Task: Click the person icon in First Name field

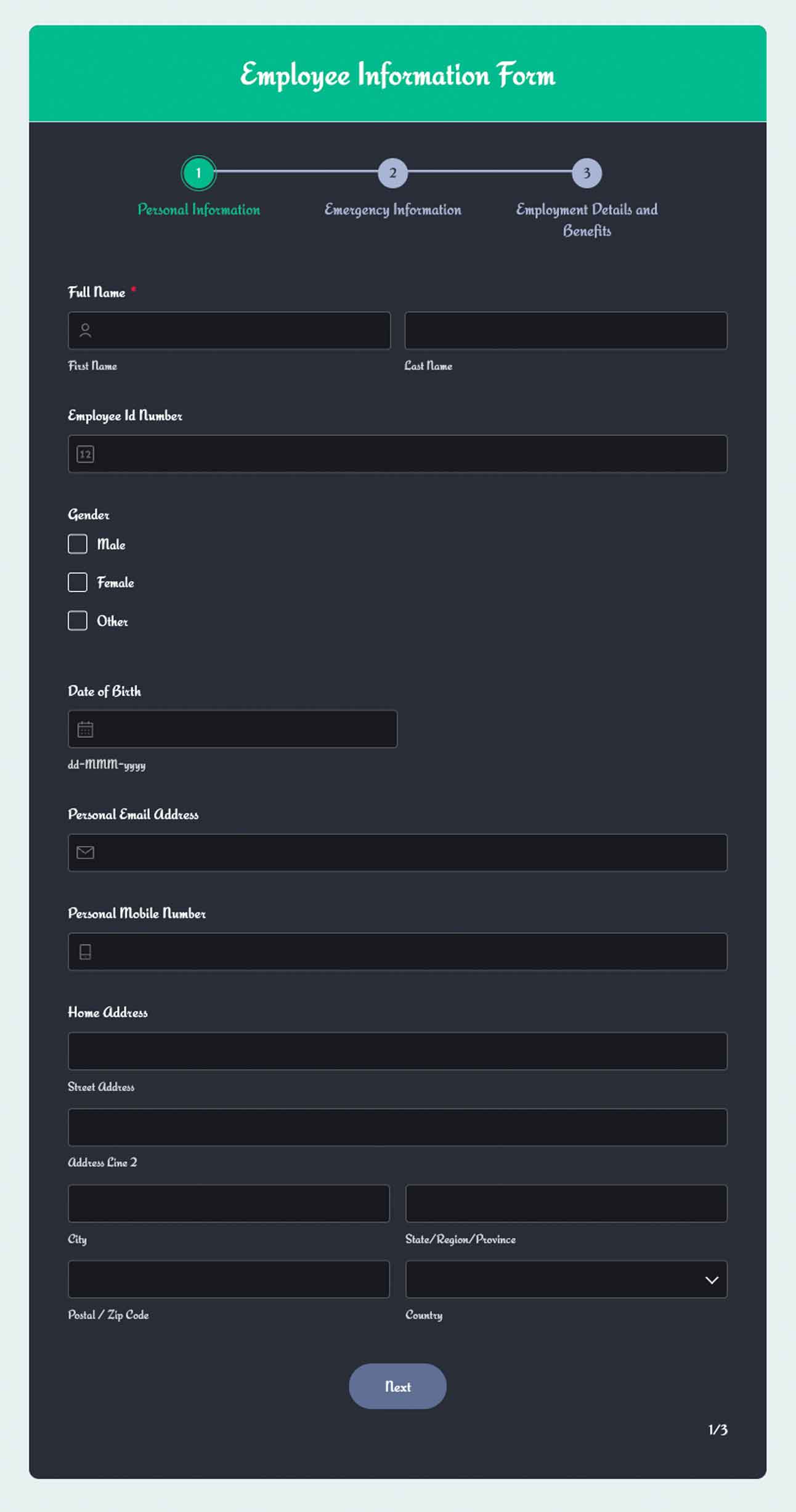Action: pos(84,331)
